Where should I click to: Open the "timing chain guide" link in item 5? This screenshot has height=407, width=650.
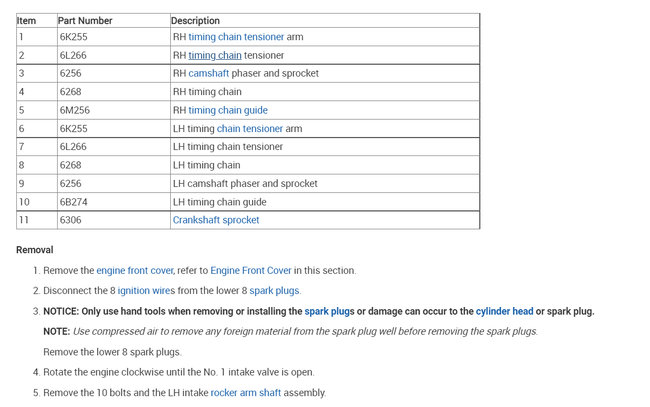click(x=228, y=110)
